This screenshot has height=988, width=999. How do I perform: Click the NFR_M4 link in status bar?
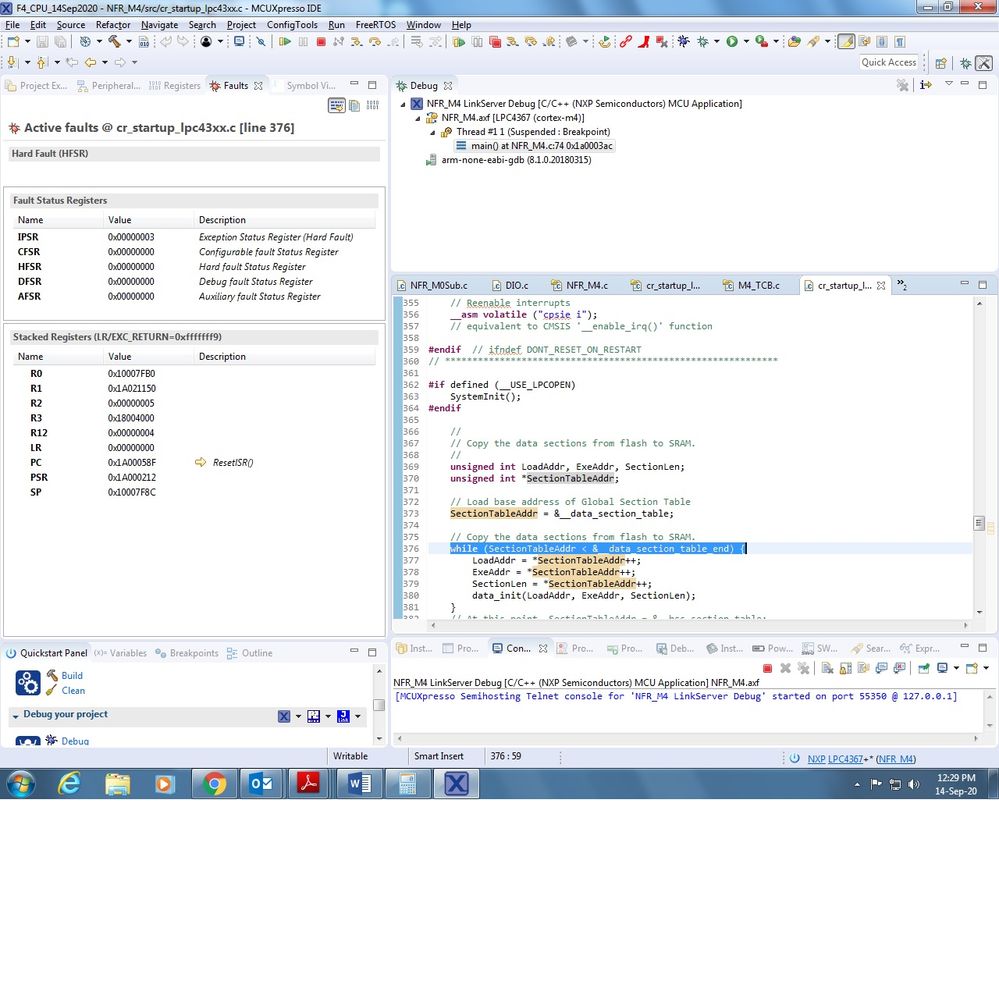pyautogui.click(x=896, y=759)
